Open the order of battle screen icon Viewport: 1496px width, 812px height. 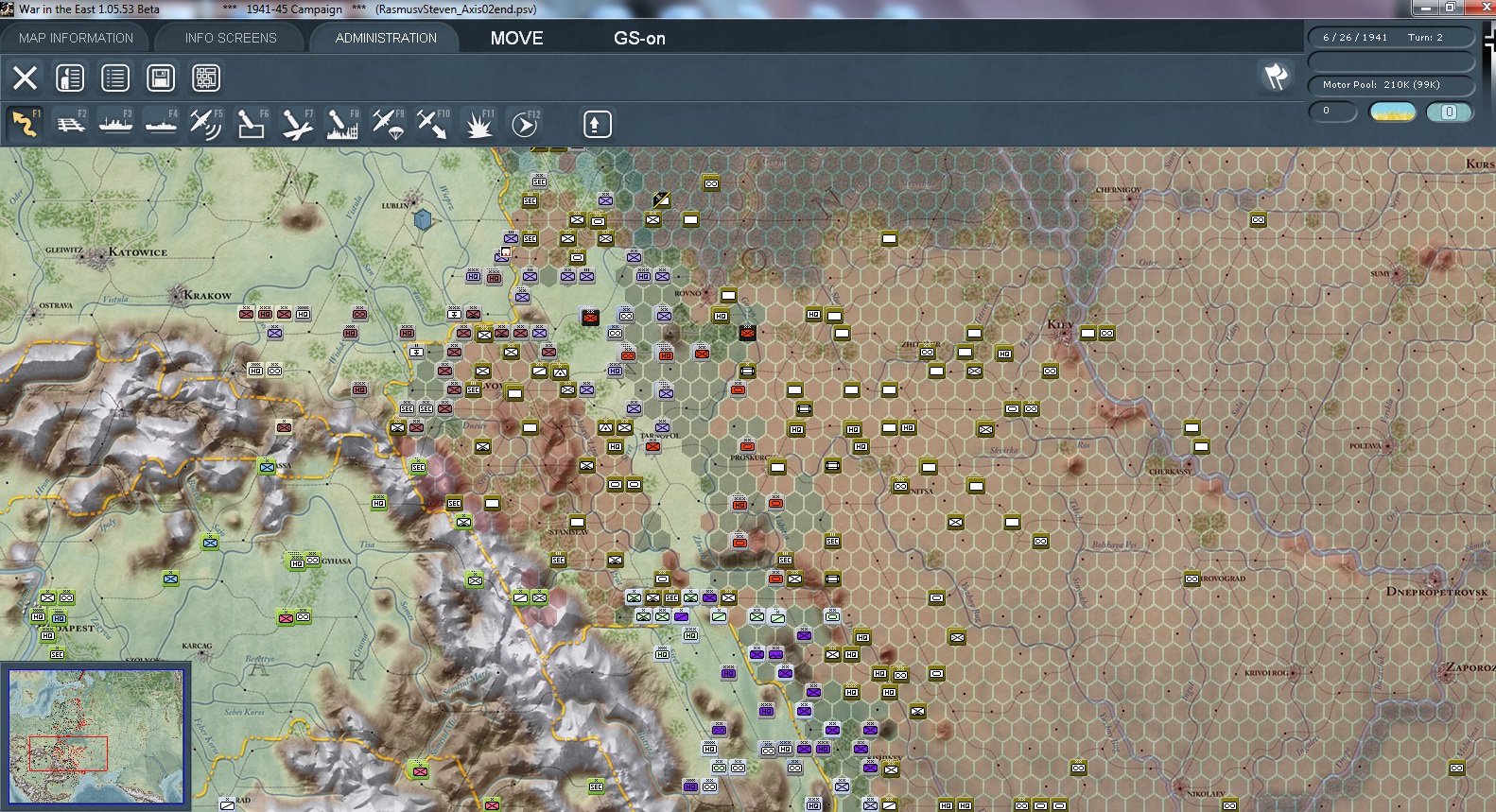coord(70,78)
